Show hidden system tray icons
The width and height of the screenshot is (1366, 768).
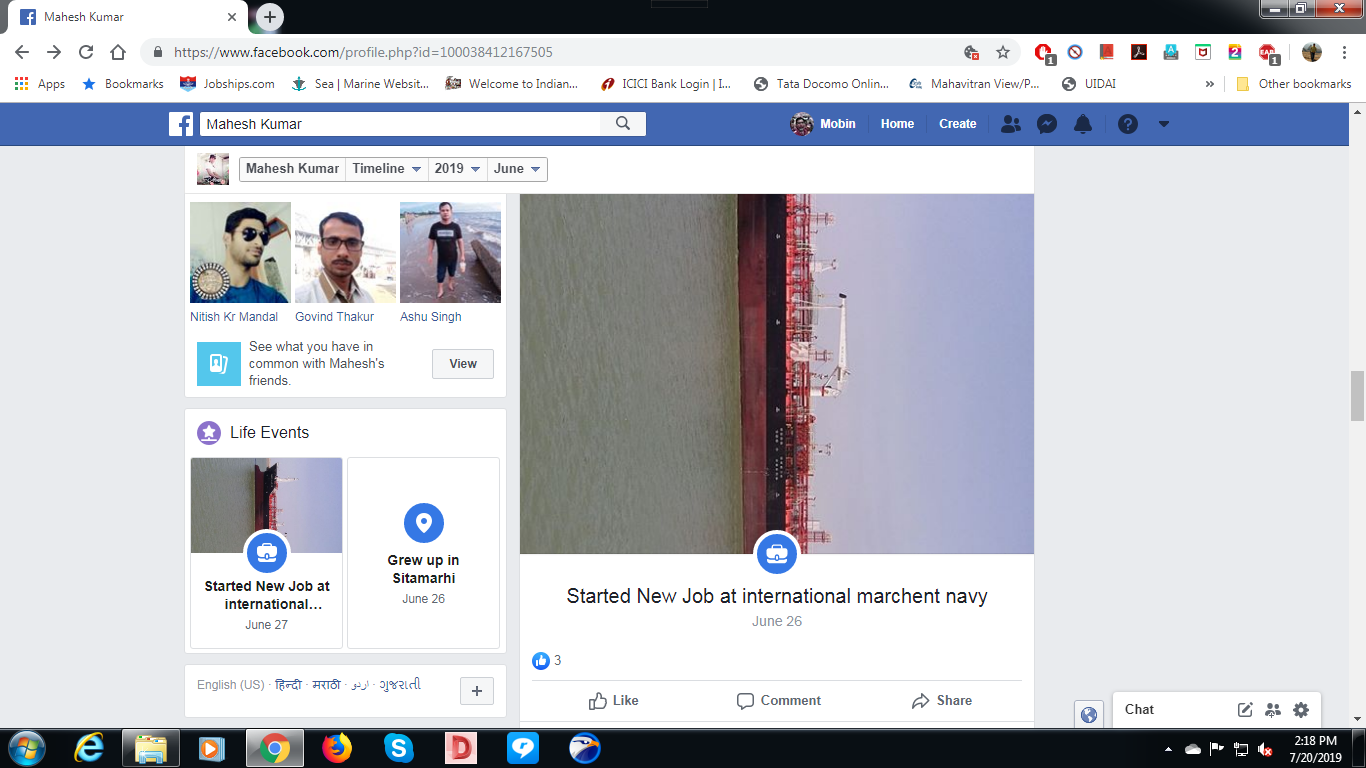click(1168, 749)
